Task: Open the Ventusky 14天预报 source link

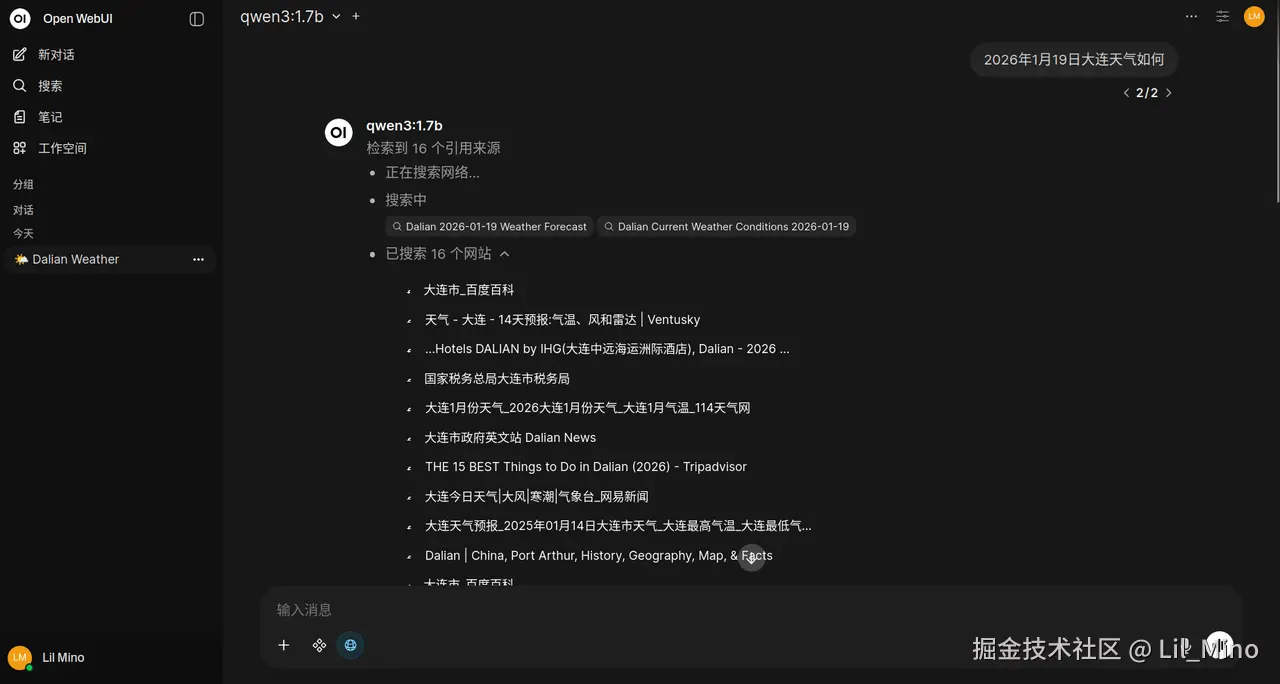Action: point(562,319)
